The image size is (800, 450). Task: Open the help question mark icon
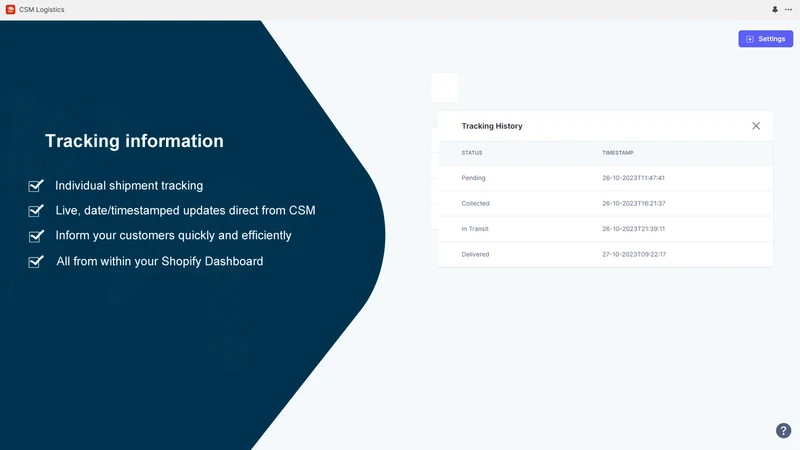[x=783, y=431]
